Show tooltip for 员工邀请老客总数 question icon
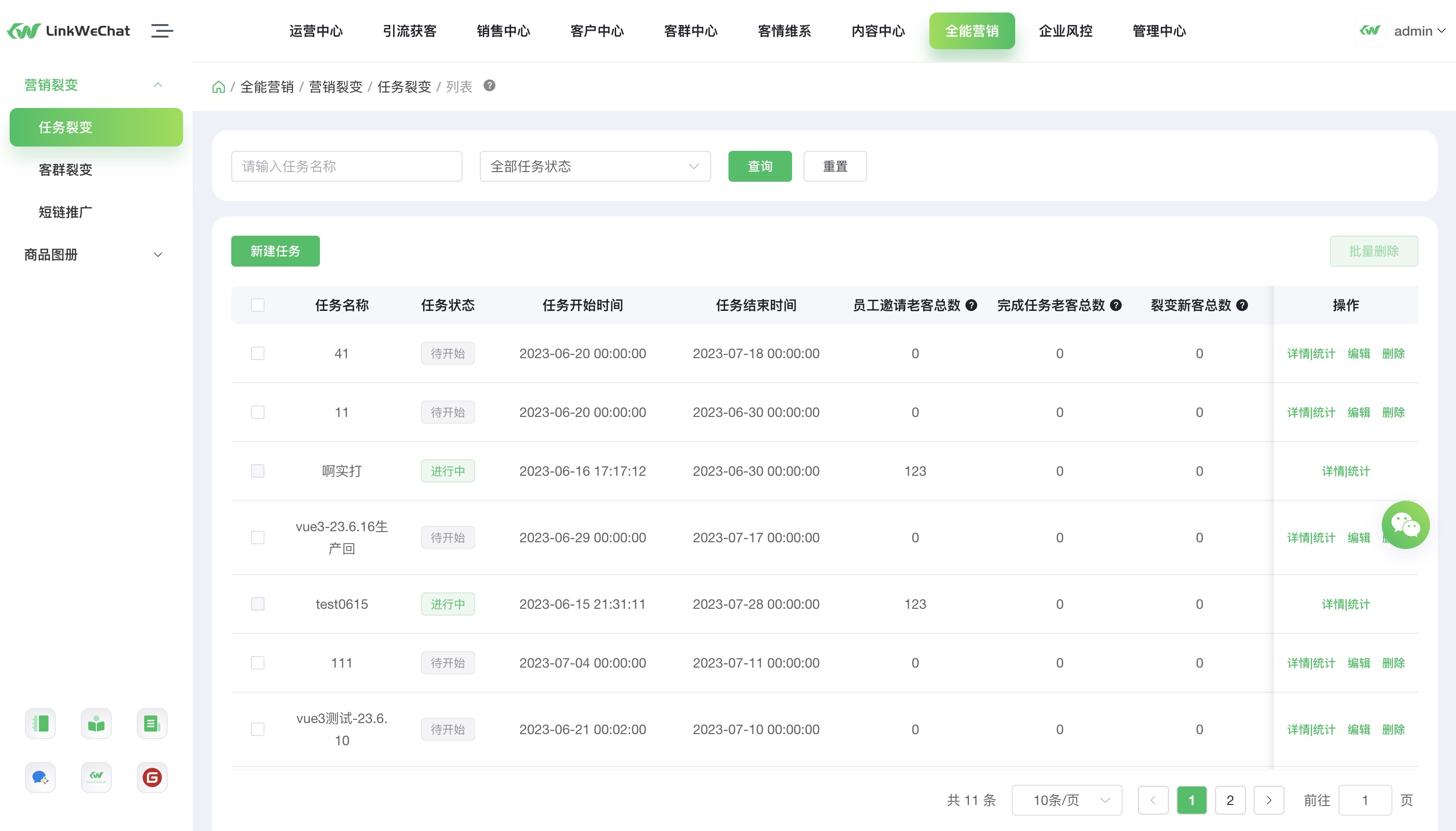 [971, 305]
